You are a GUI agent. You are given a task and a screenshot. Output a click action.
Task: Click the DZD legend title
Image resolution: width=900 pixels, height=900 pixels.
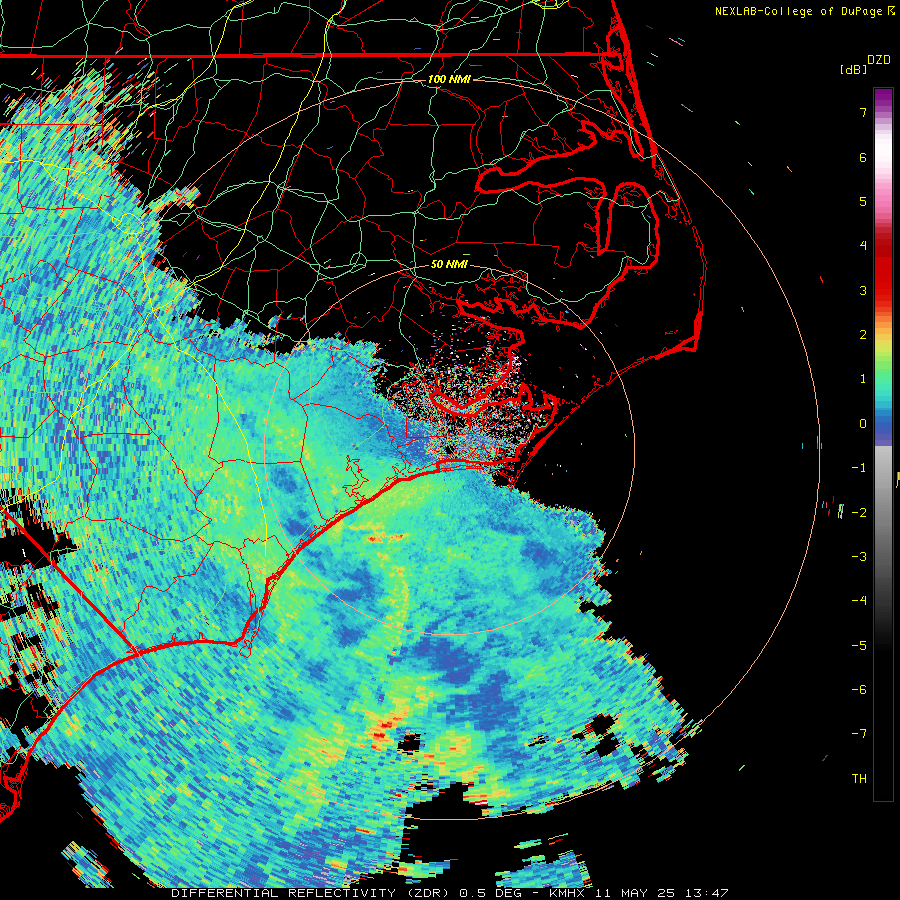[x=878, y=60]
